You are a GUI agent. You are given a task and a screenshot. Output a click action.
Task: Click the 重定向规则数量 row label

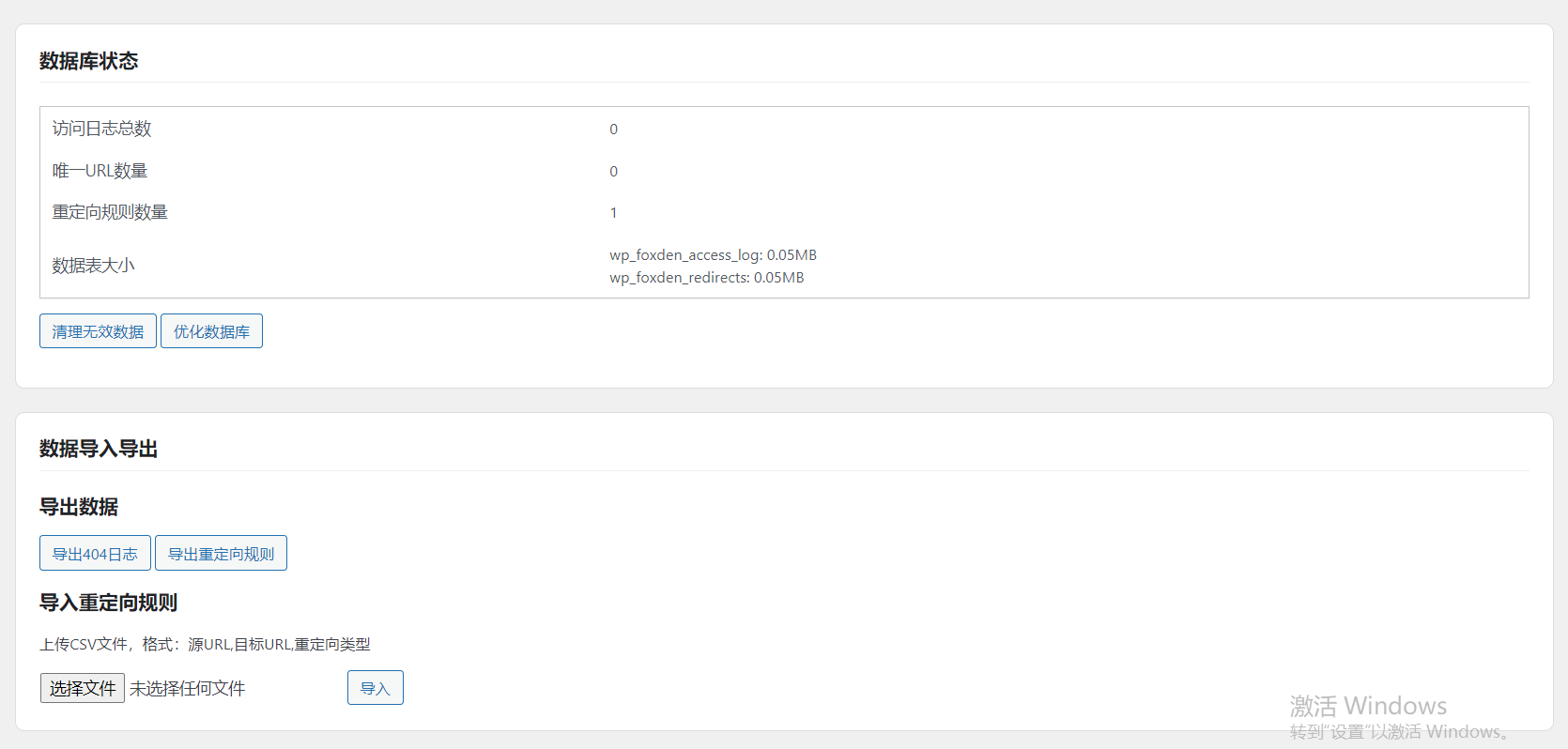point(110,212)
